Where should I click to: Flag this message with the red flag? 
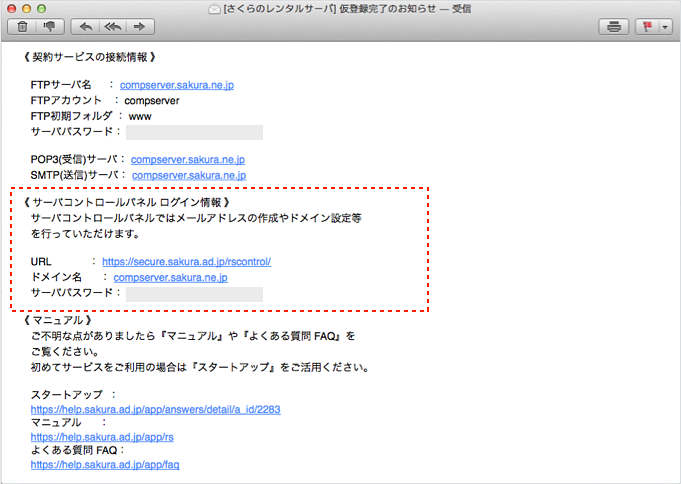pyautogui.click(x=647, y=27)
